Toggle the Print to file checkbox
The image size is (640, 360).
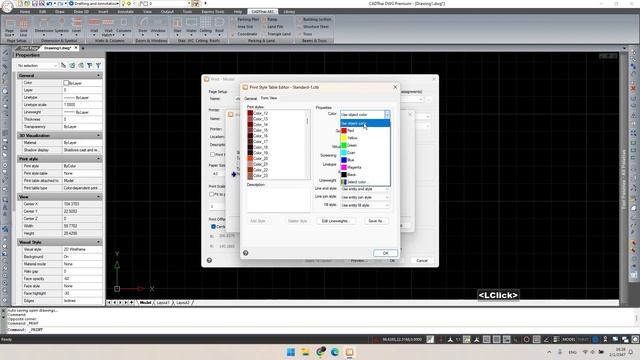click(x=212, y=154)
